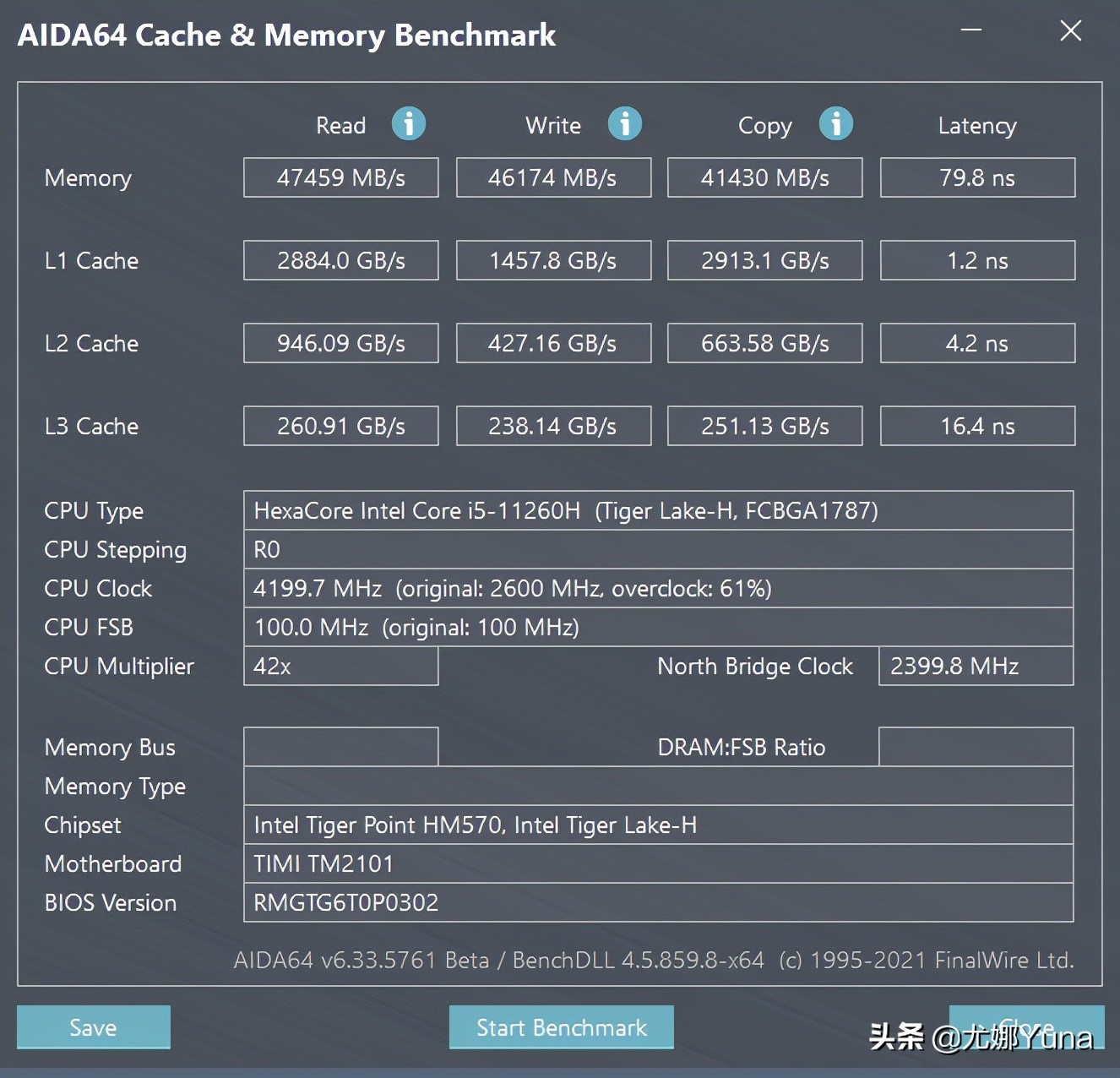Image resolution: width=1120 pixels, height=1078 pixels.
Task: Select L3 Cache Latency 16.4 ns
Action: [978, 426]
